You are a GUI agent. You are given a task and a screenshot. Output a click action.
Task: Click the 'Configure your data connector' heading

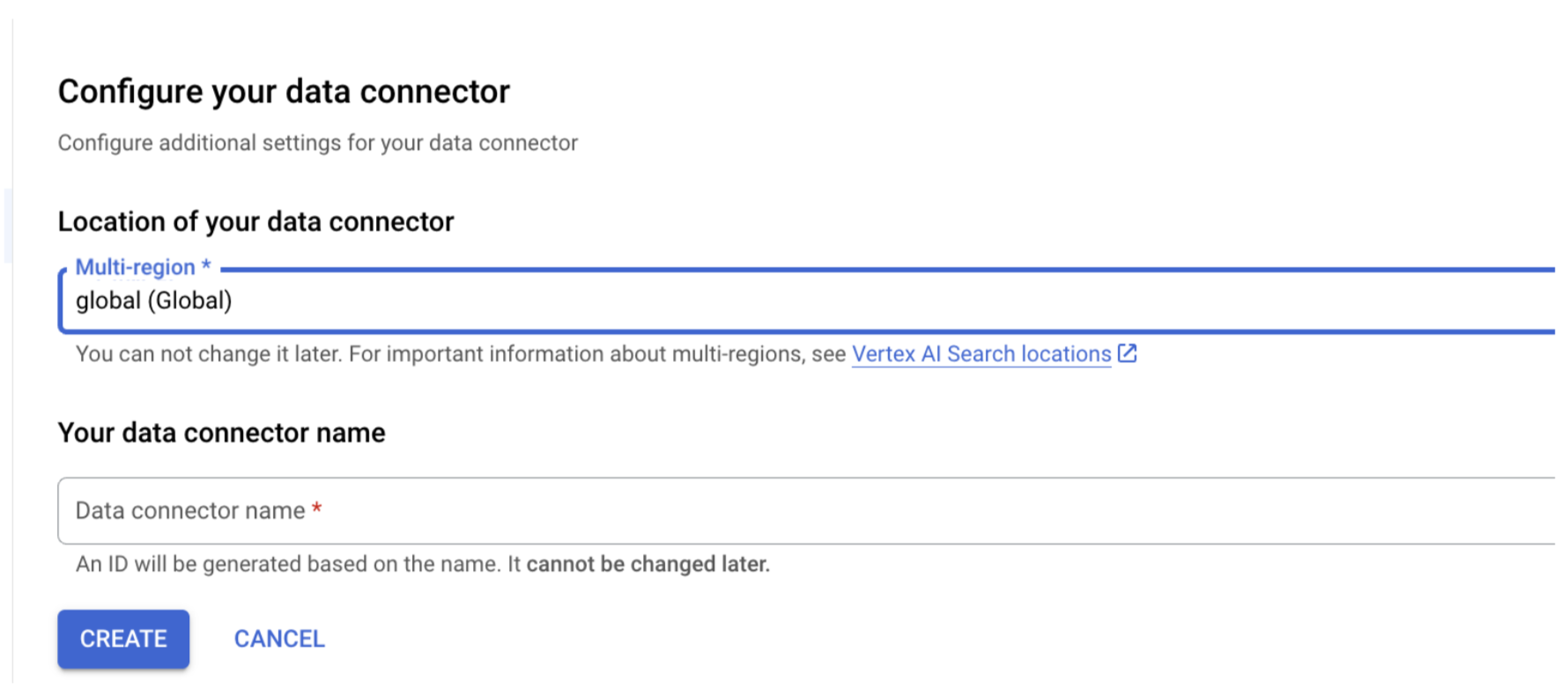point(284,92)
